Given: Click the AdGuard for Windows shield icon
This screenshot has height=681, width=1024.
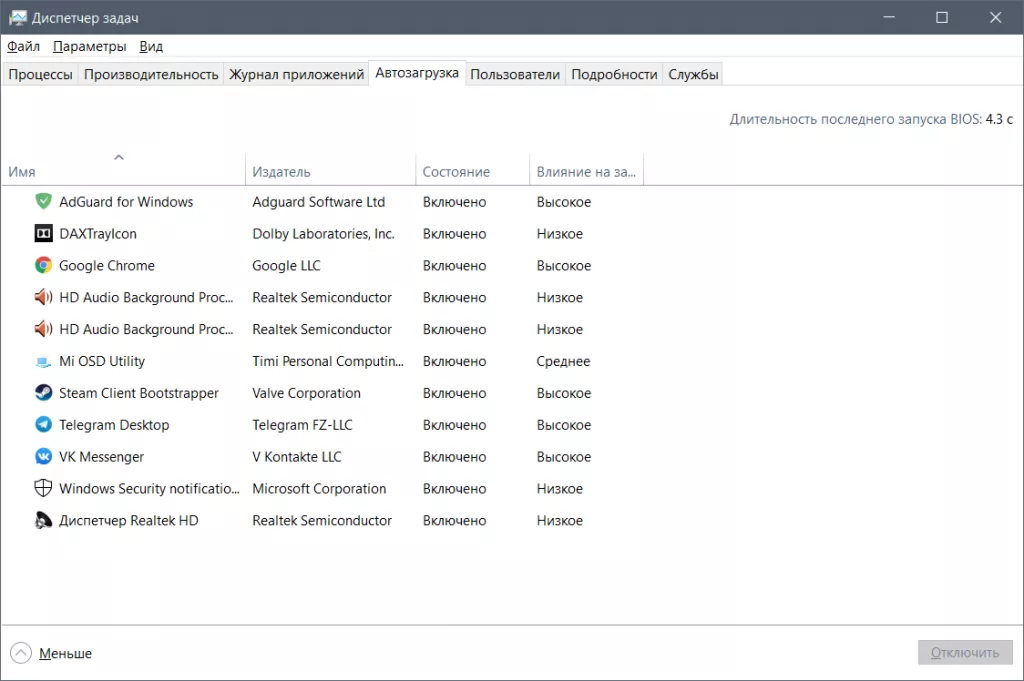Looking at the screenshot, I should click(43, 202).
